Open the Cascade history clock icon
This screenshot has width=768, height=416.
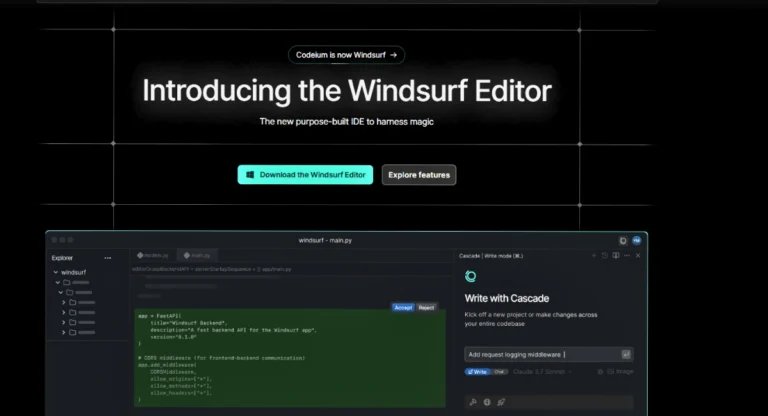point(605,256)
